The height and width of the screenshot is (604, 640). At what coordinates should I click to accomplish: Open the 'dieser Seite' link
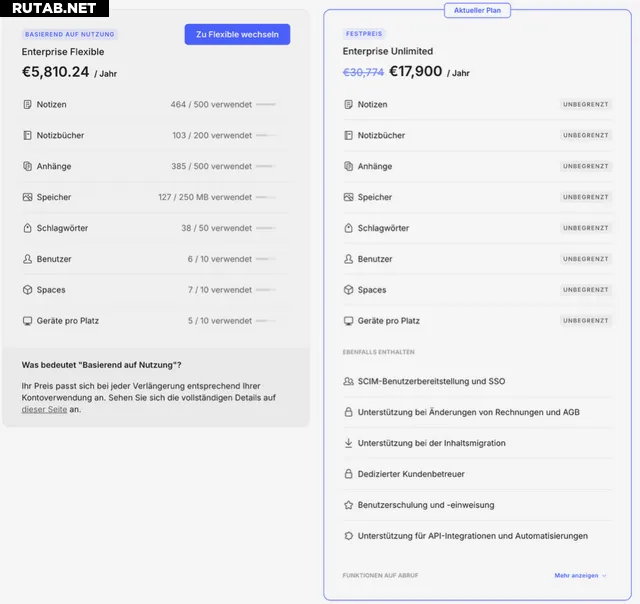pos(45,410)
